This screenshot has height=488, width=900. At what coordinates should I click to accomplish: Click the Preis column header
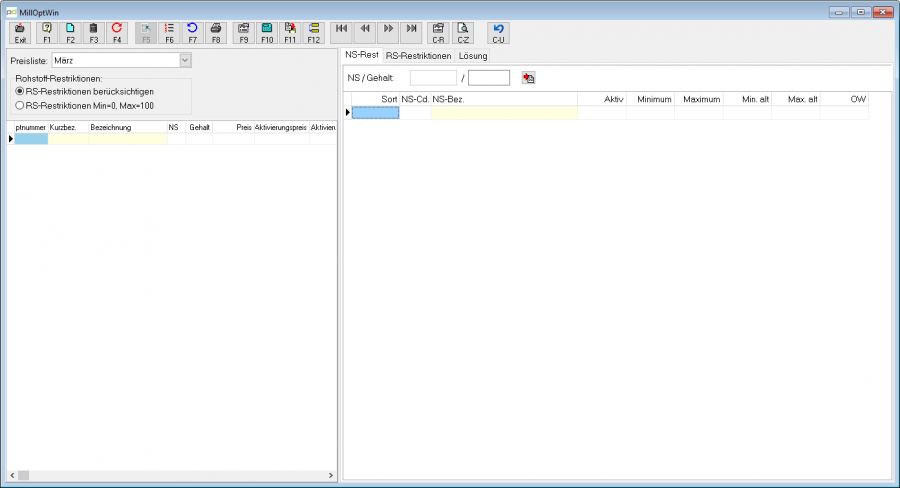coord(234,127)
